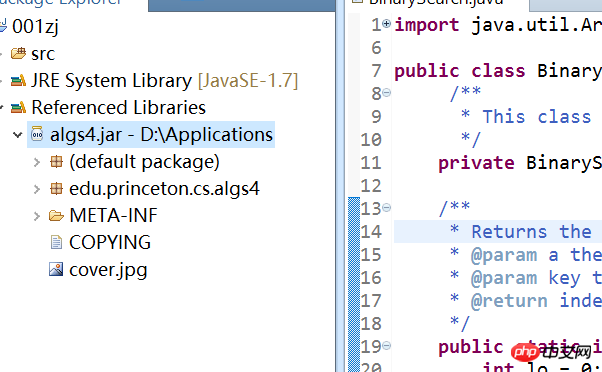This screenshot has width=602, height=372.
Task: Click '@param key' comment text on line 16
Action: coord(526,279)
